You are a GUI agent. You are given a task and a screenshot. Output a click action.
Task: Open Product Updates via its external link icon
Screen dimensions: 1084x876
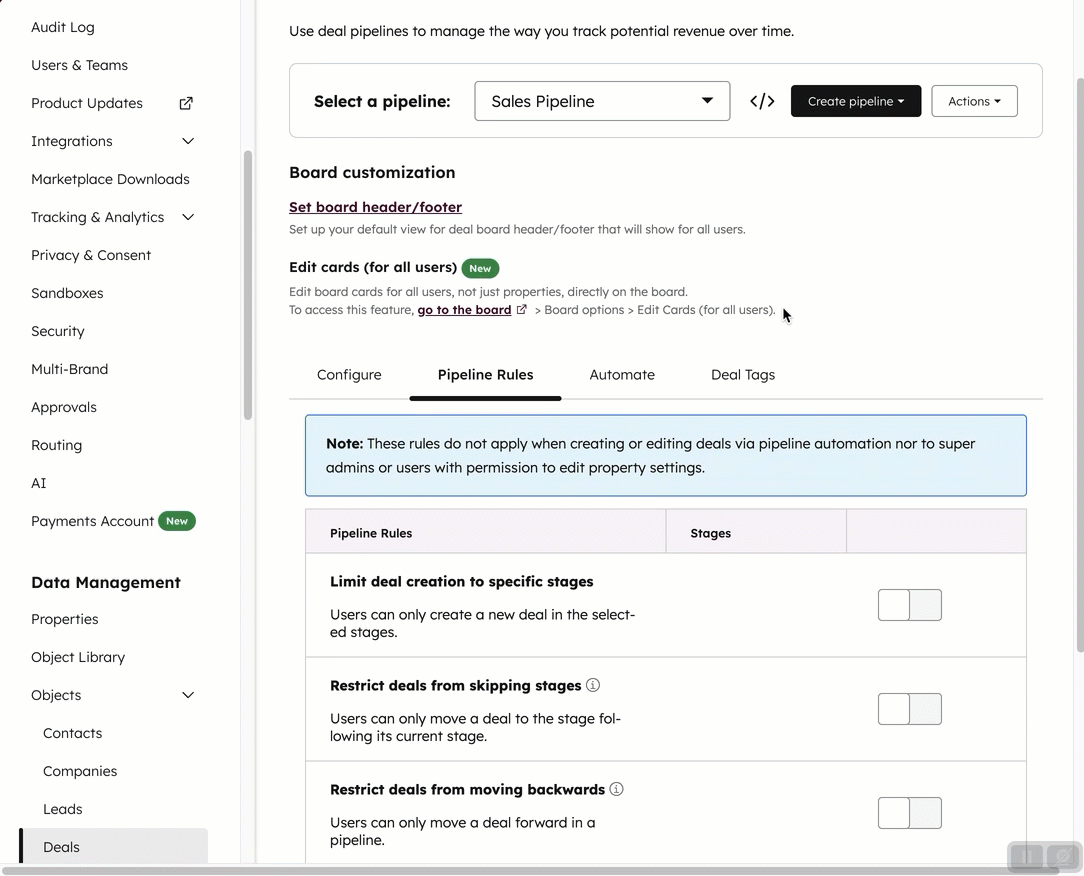pyautogui.click(x=185, y=102)
